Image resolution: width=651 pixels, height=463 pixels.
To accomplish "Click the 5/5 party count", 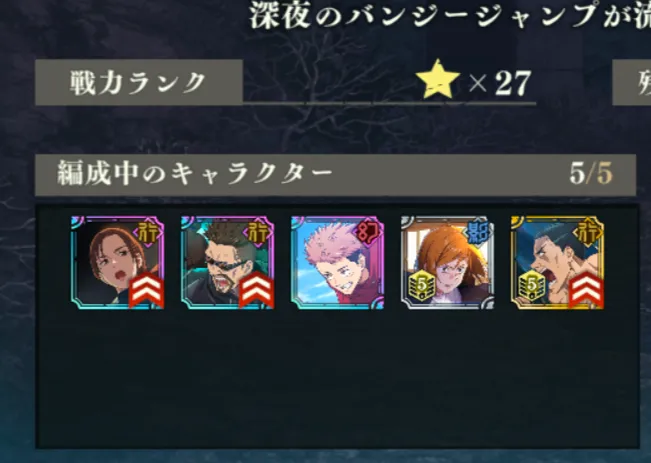I will 591,173.
